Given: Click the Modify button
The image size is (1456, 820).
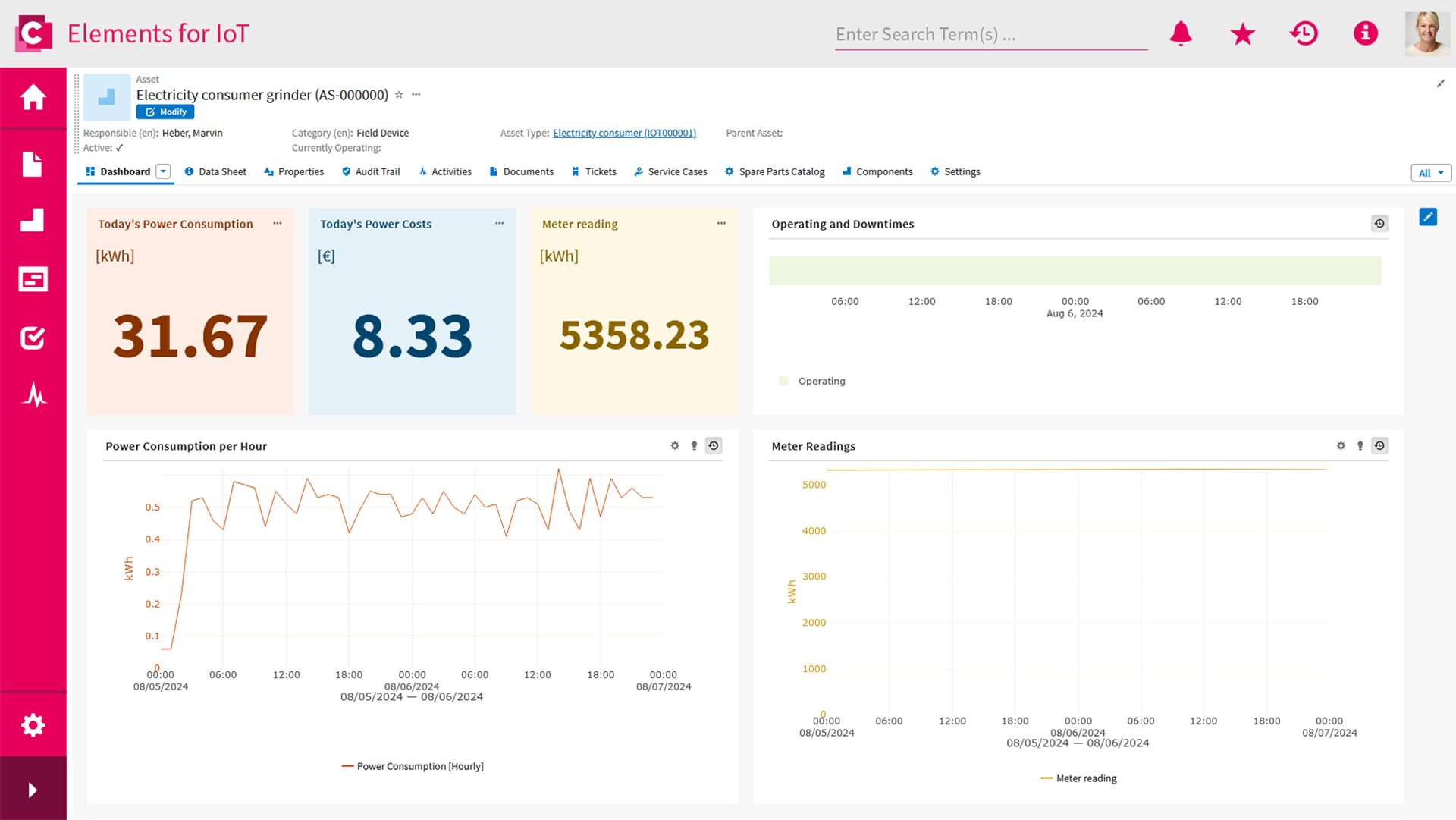Looking at the screenshot, I should pos(165,112).
